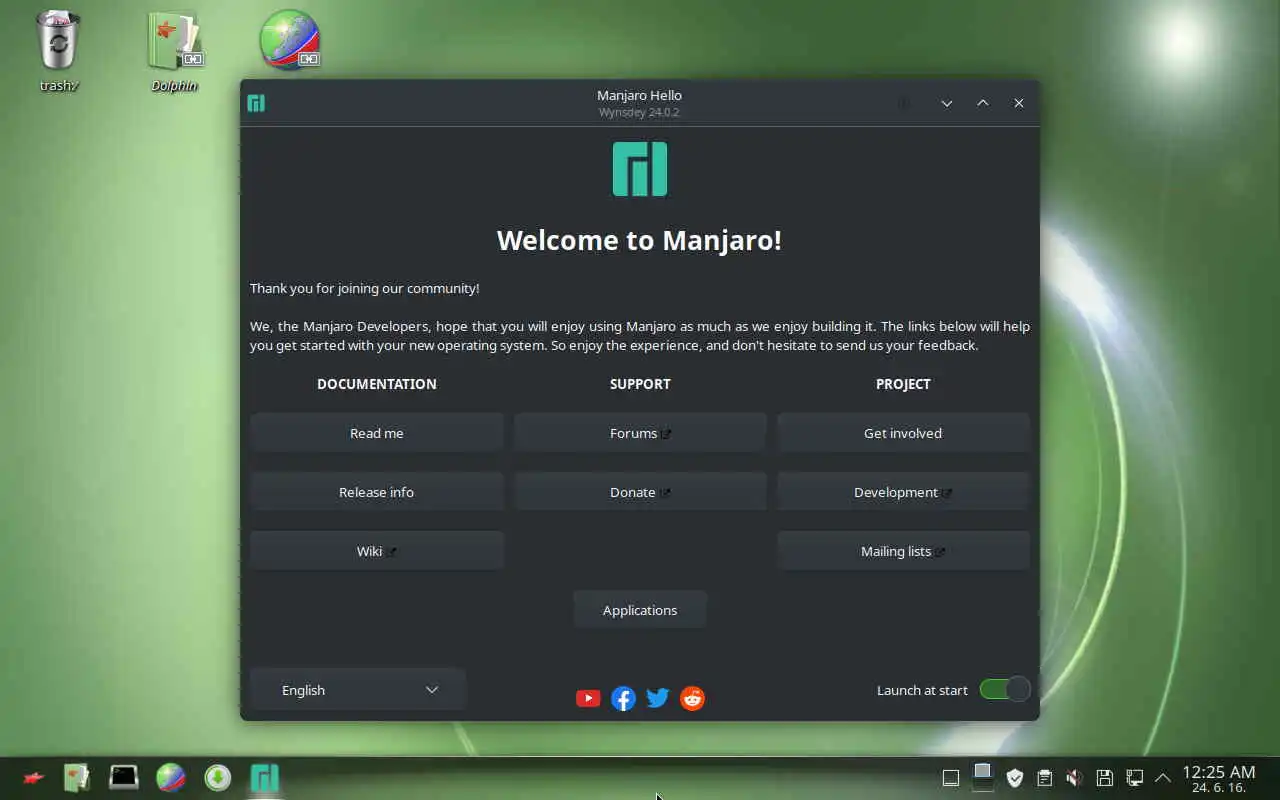
Task: Maximize the window with the up chevron
Action: (x=983, y=103)
